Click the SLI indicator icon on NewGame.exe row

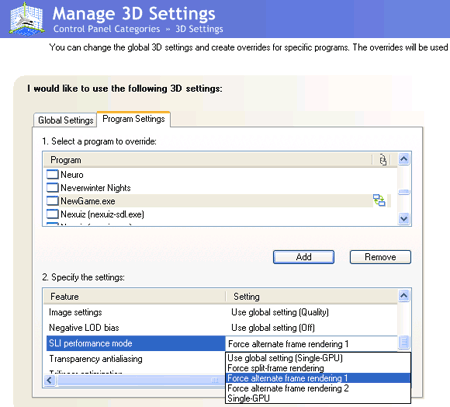[x=379, y=200]
